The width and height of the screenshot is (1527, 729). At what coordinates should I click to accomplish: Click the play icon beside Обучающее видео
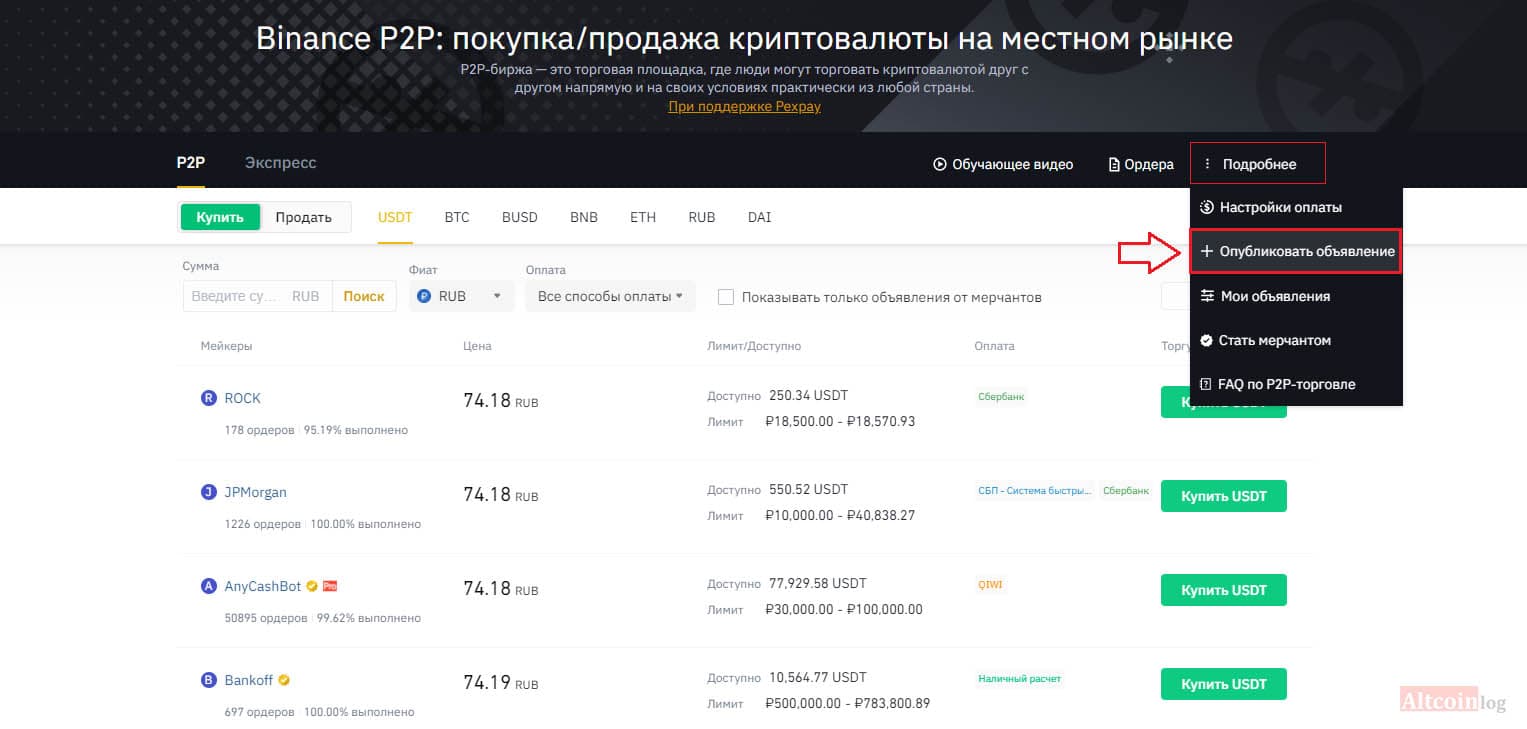(939, 164)
